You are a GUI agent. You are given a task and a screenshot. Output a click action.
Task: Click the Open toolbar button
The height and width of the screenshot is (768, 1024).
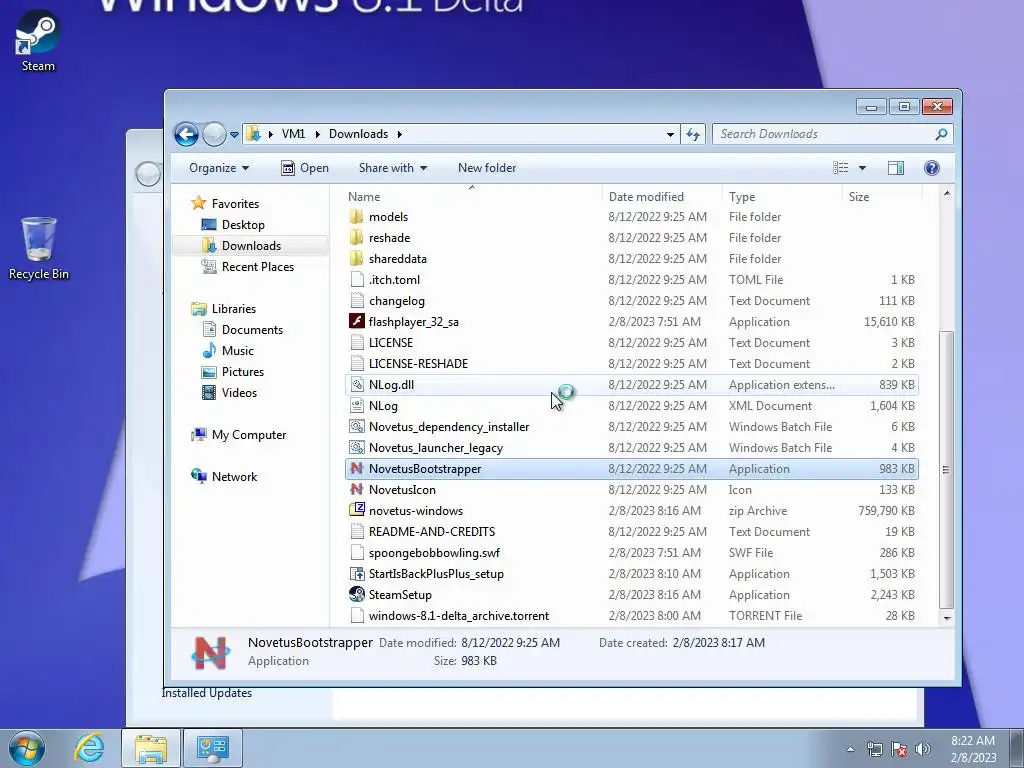pyautogui.click(x=305, y=168)
